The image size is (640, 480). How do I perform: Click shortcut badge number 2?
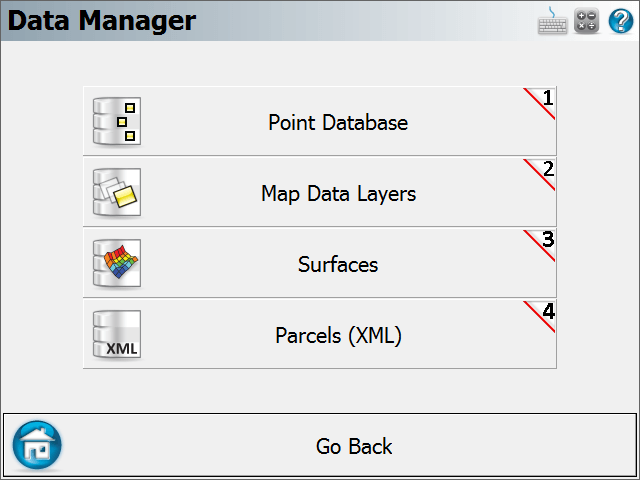point(548,169)
